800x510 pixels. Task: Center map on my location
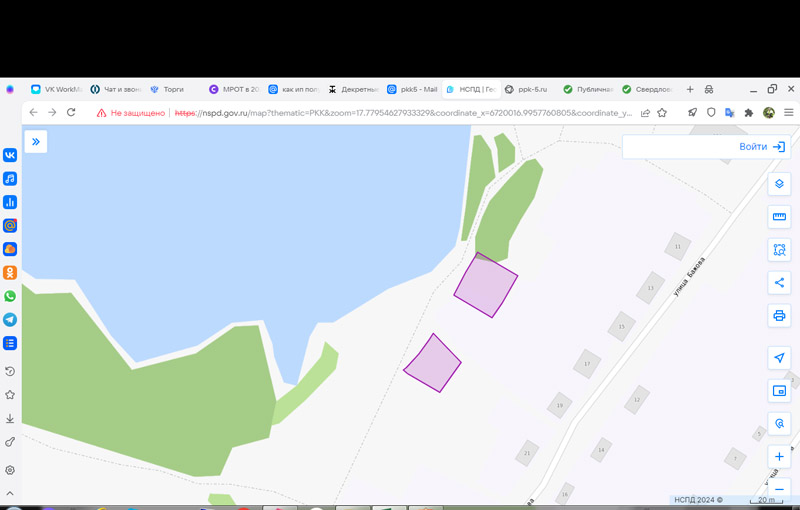(x=779, y=358)
